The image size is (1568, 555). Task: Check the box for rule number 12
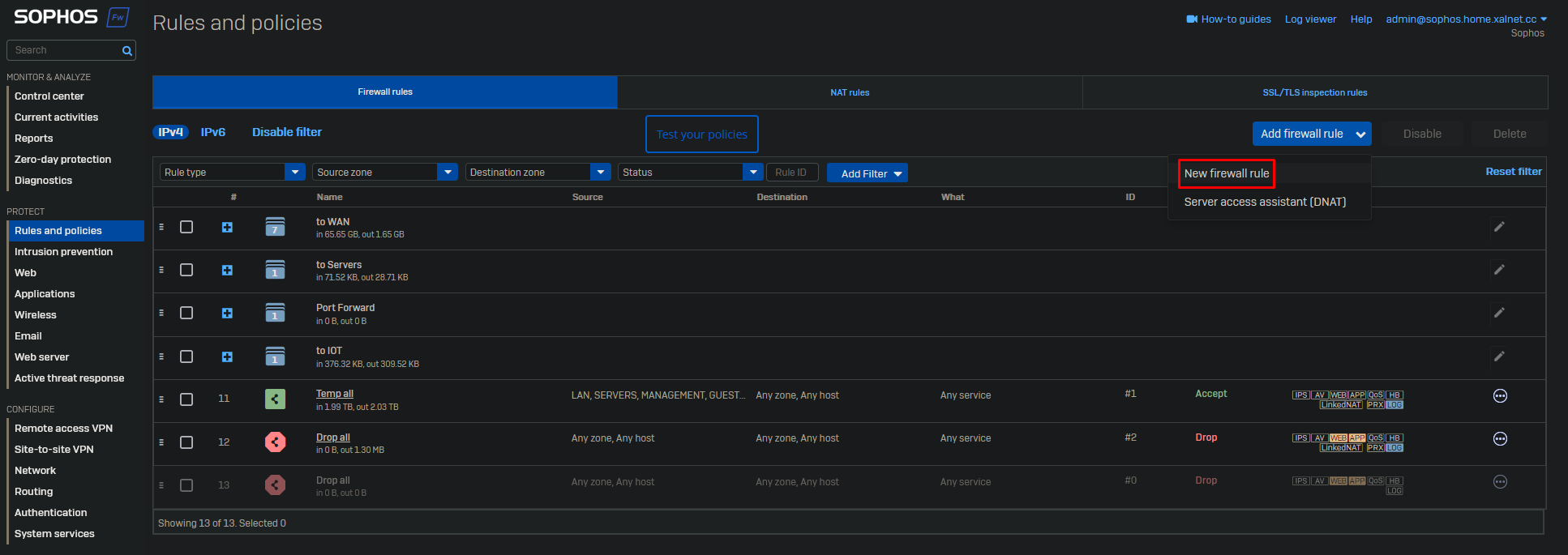click(186, 442)
